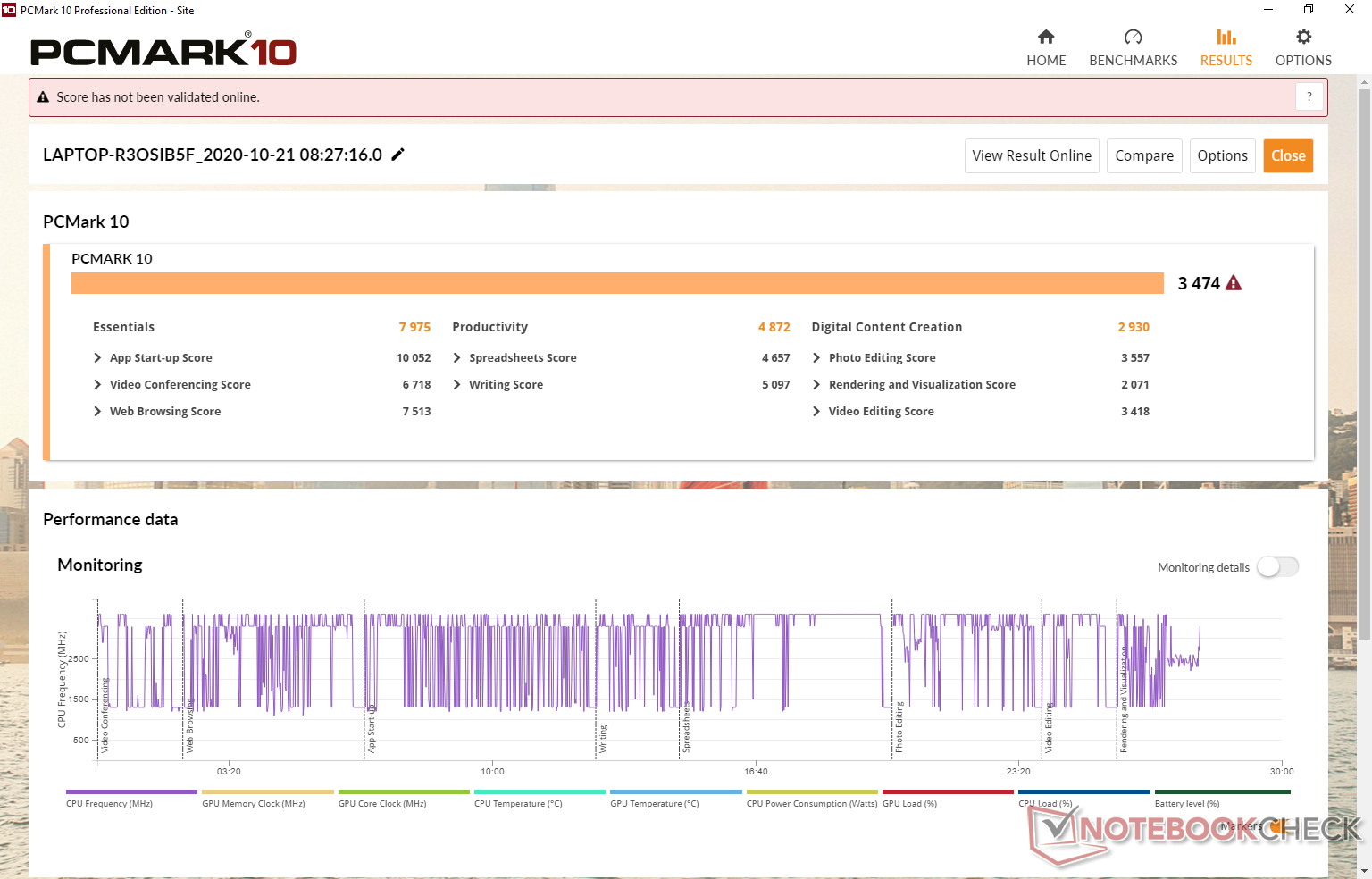The height and width of the screenshot is (879, 1372).
Task: Click scrollbar down arrow
Action: click(1364, 871)
